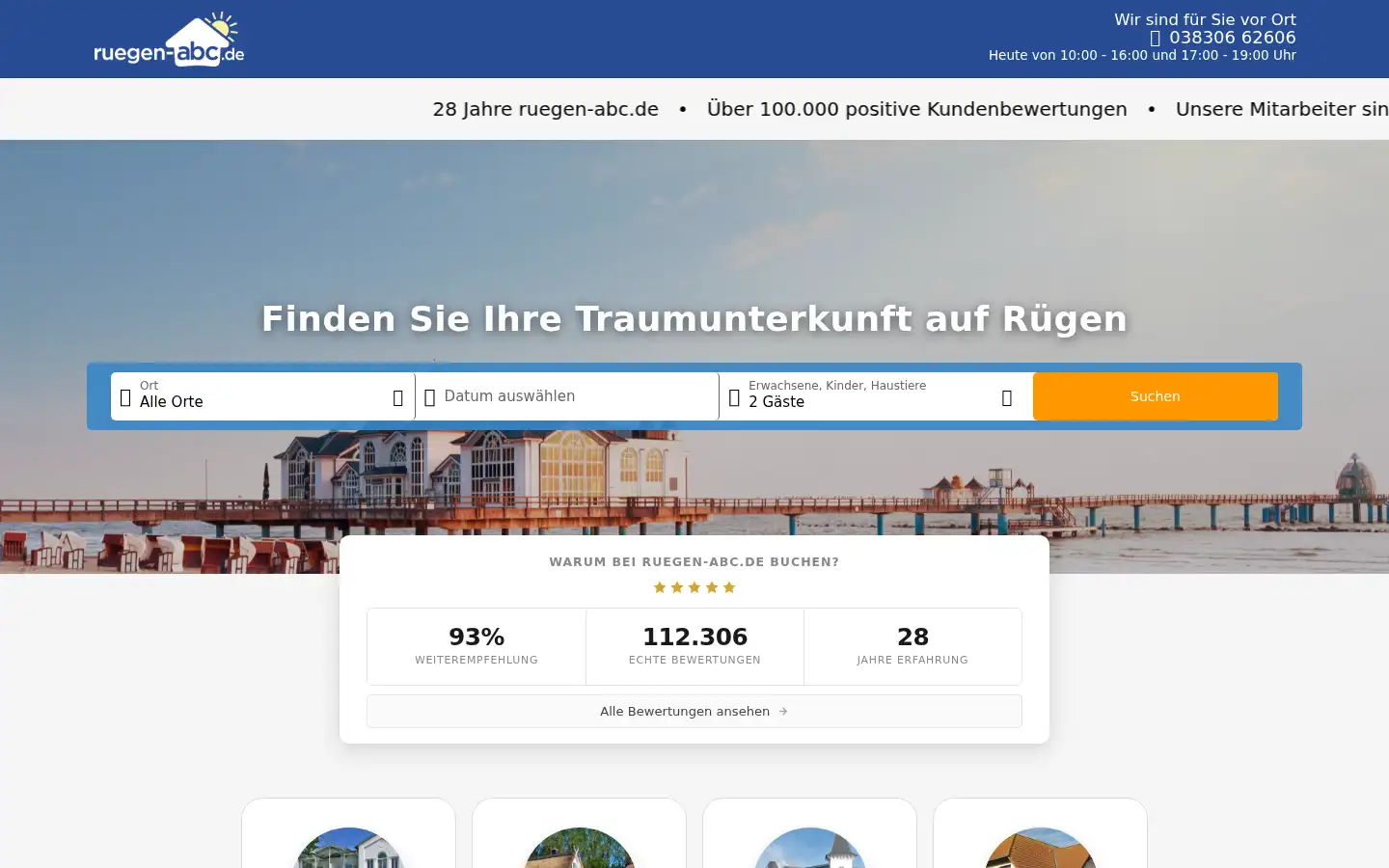Open the Ort dropdown showing Alle Orte

point(262,396)
